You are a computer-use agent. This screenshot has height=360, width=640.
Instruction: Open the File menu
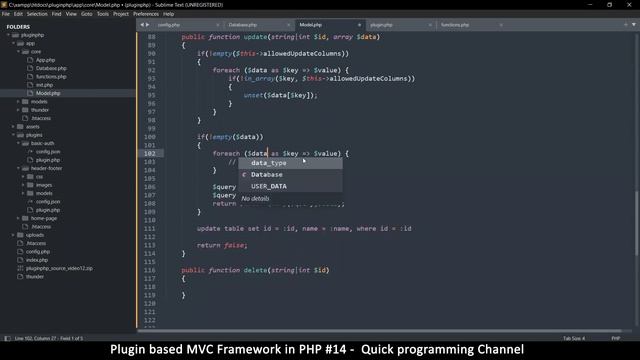pos(6,14)
